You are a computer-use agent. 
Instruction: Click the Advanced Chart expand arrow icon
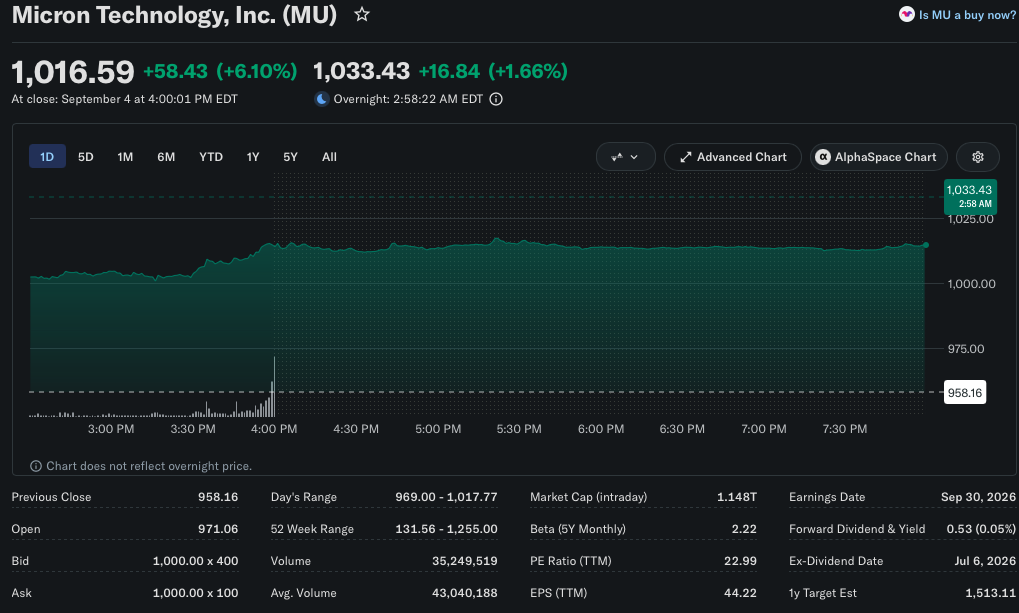click(x=685, y=157)
